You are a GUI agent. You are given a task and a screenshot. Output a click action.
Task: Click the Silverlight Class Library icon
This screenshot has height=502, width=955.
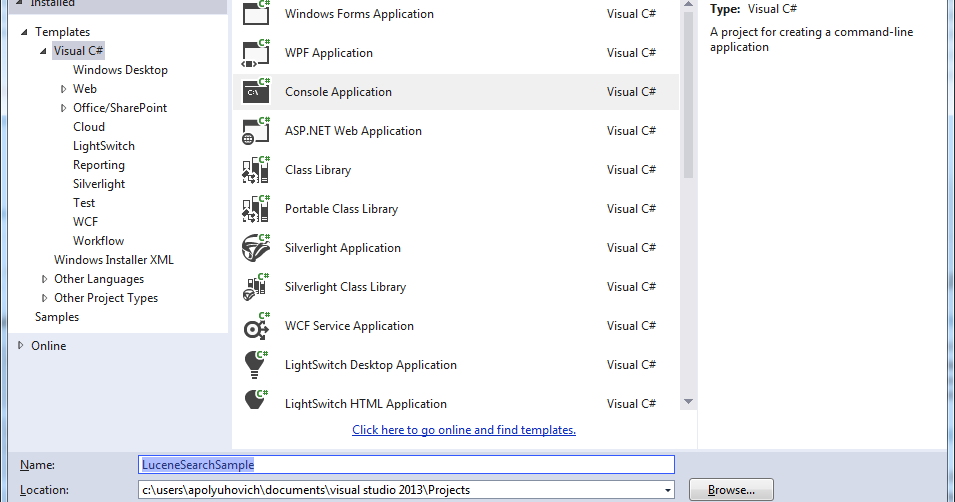(256, 287)
